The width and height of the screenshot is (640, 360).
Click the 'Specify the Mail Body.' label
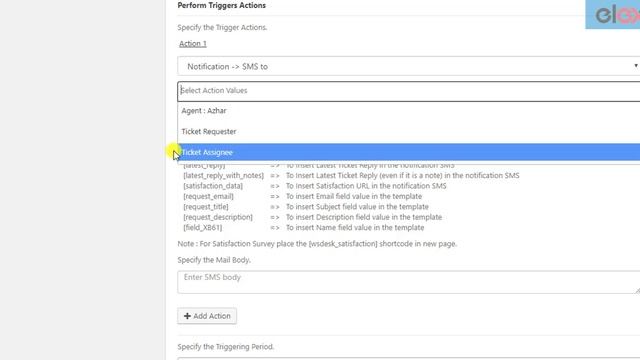(214, 260)
